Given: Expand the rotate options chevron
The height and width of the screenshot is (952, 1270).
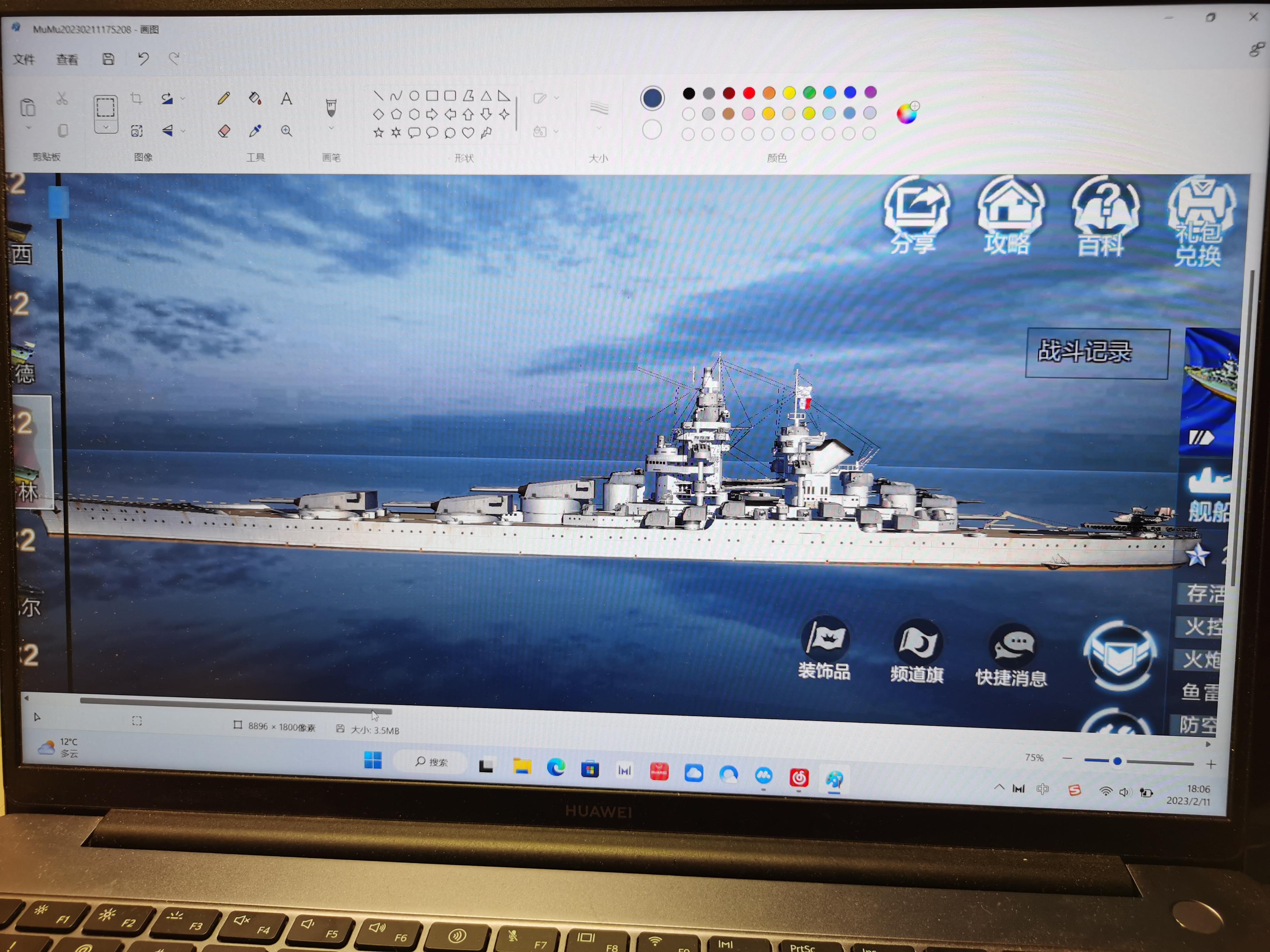Looking at the screenshot, I should [x=182, y=99].
